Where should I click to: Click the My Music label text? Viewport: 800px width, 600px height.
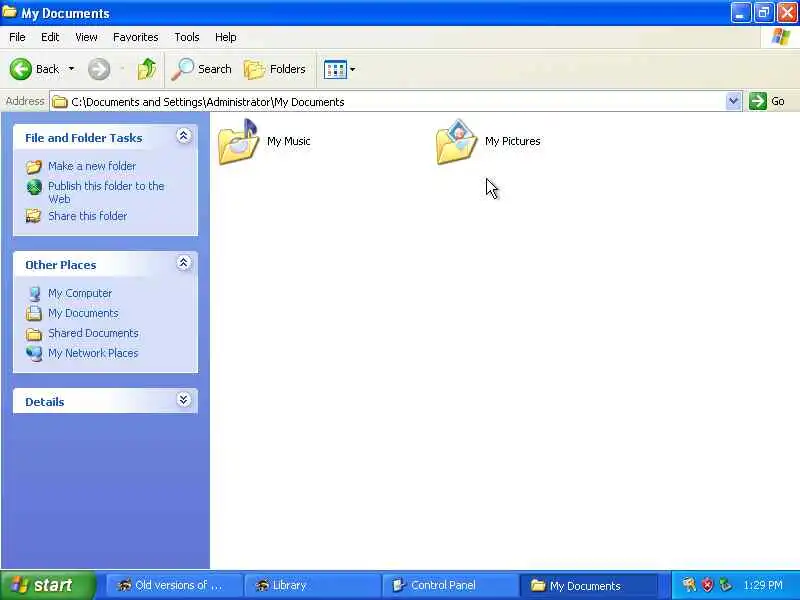pyautogui.click(x=289, y=141)
